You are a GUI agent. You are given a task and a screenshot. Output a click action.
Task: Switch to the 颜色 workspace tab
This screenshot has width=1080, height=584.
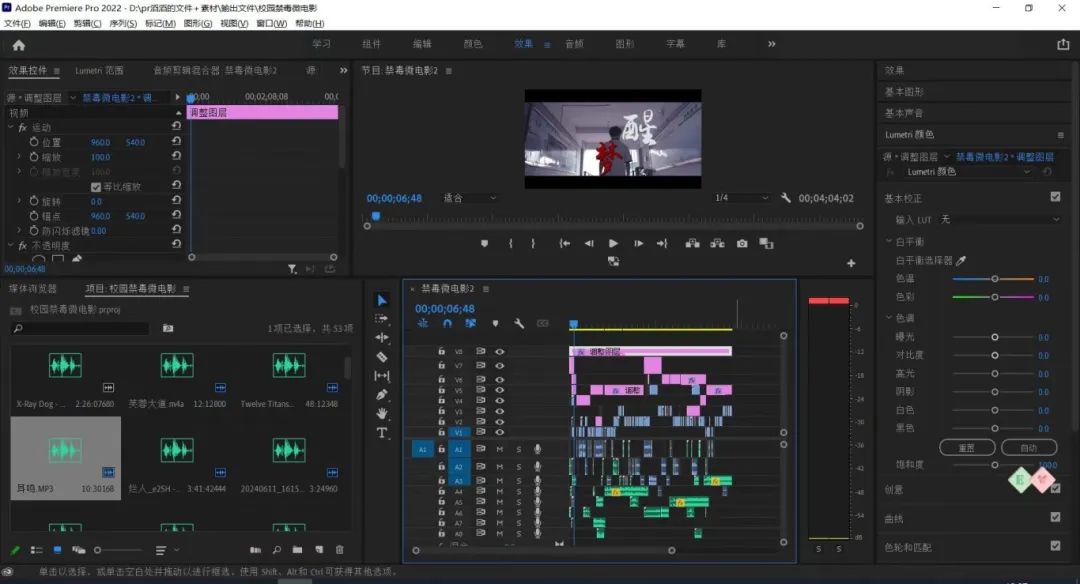pyautogui.click(x=472, y=44)
